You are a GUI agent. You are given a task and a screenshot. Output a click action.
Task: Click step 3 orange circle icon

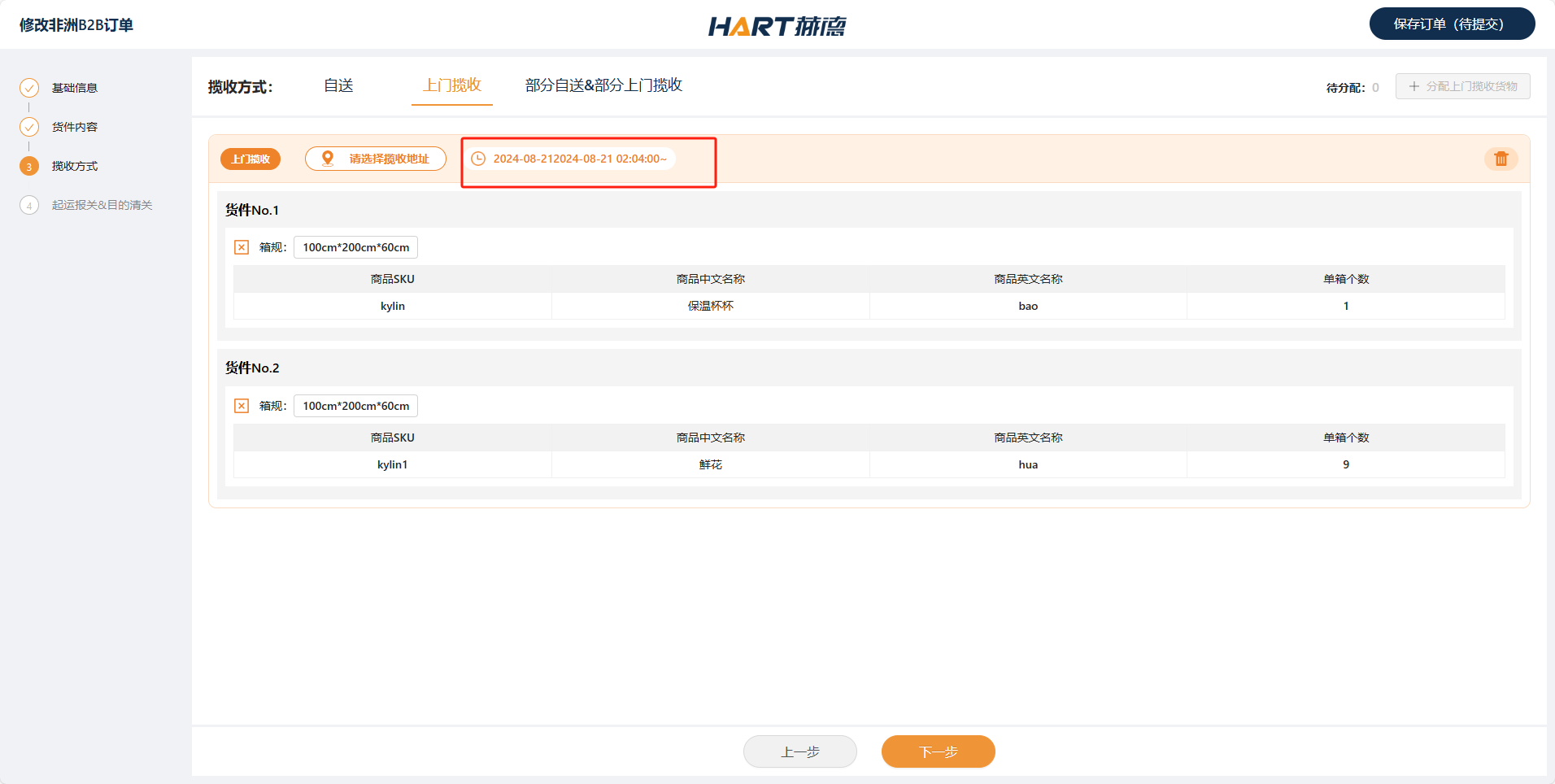coord(29,166)
